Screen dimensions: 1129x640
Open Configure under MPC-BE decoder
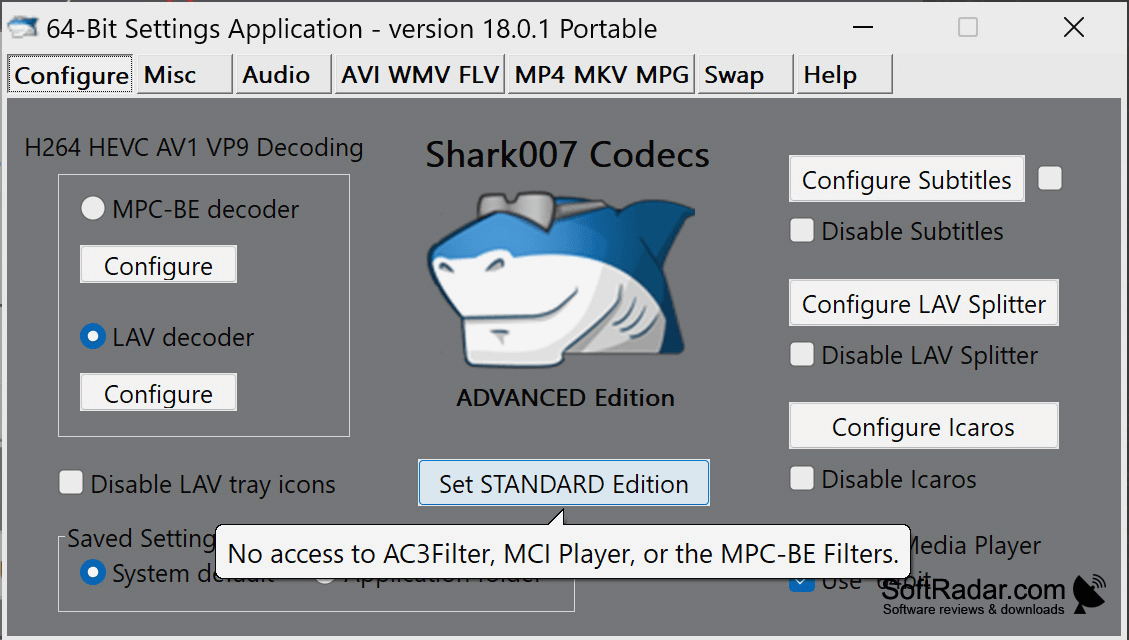[158, 265]
